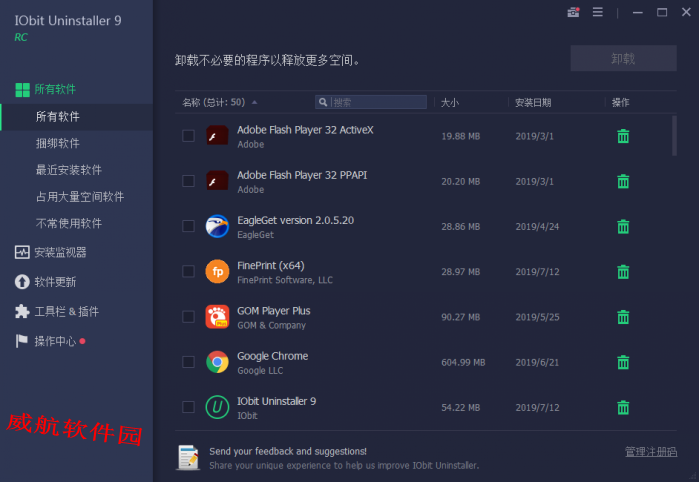Image resolution: width=699 pixels, height=482 pixels.
Task: Sort programs by 大小 column
Action: click(450, 103)
